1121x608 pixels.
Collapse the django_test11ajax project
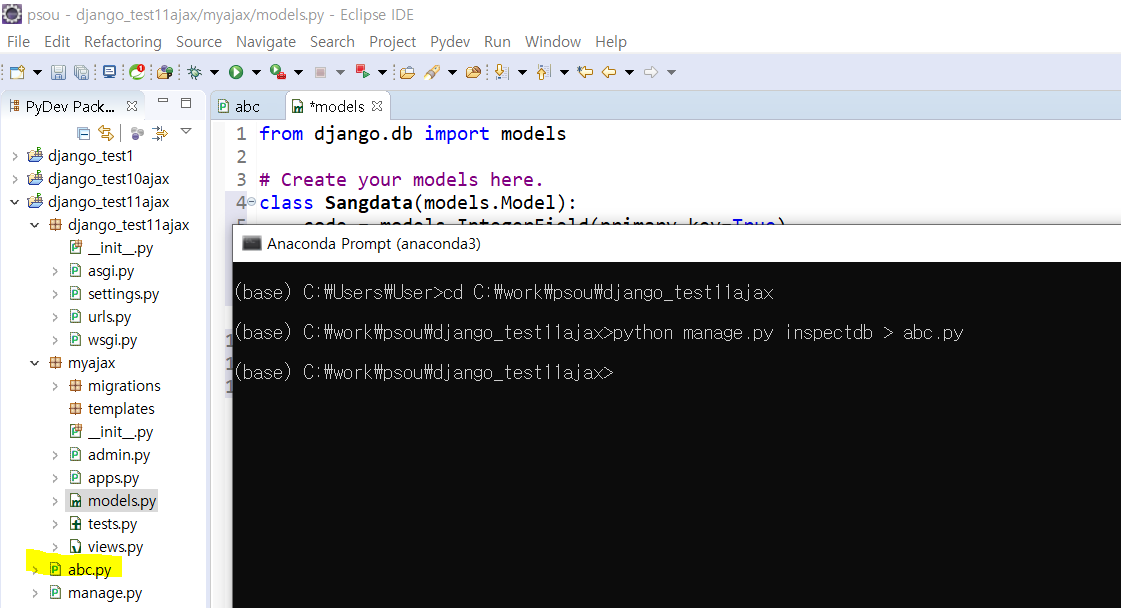(15, 202)
